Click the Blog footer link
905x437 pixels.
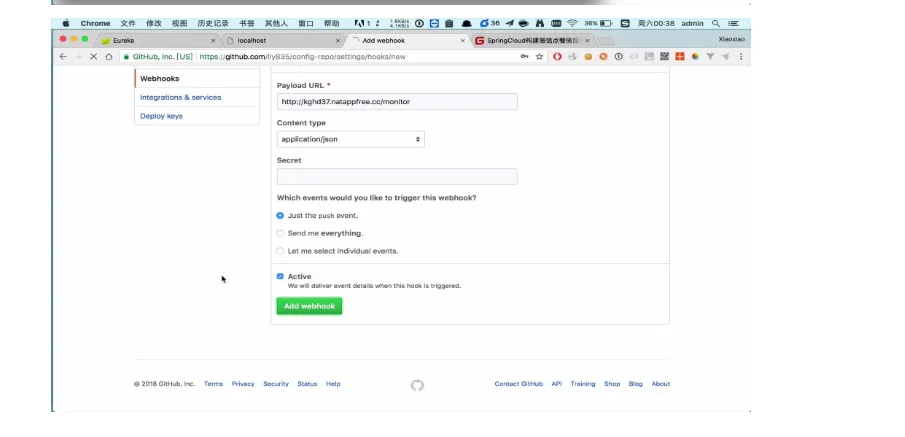(635, 384)
